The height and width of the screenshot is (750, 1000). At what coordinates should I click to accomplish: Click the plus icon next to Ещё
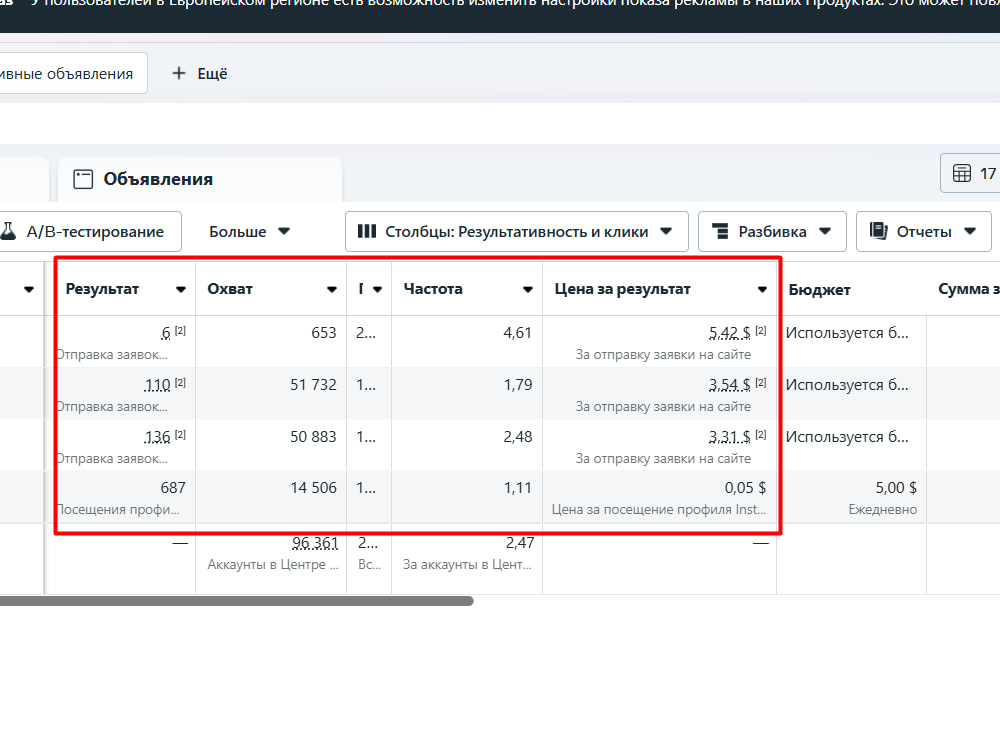tap(179, 73)
